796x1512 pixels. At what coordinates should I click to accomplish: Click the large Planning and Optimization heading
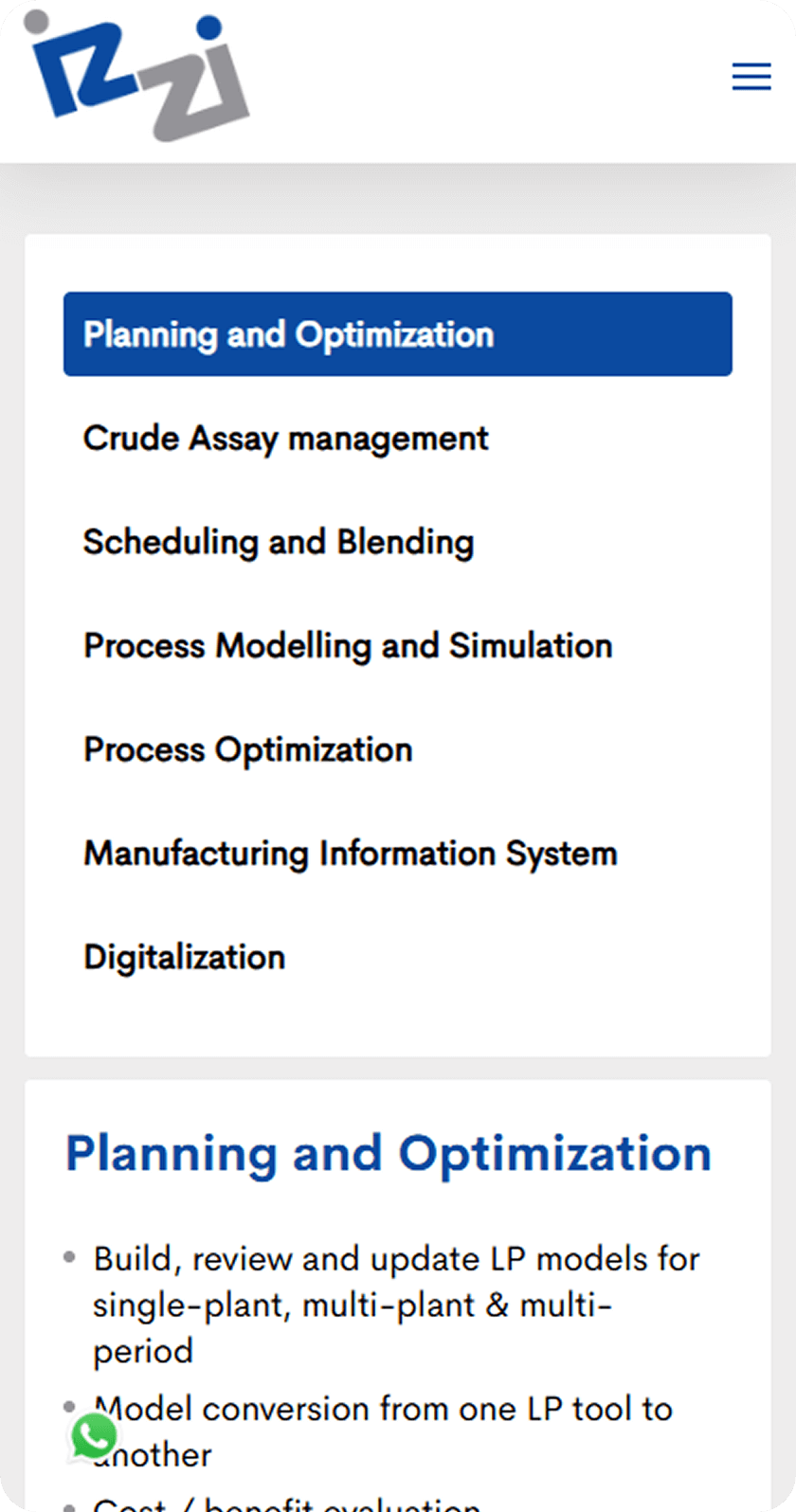388,1154
